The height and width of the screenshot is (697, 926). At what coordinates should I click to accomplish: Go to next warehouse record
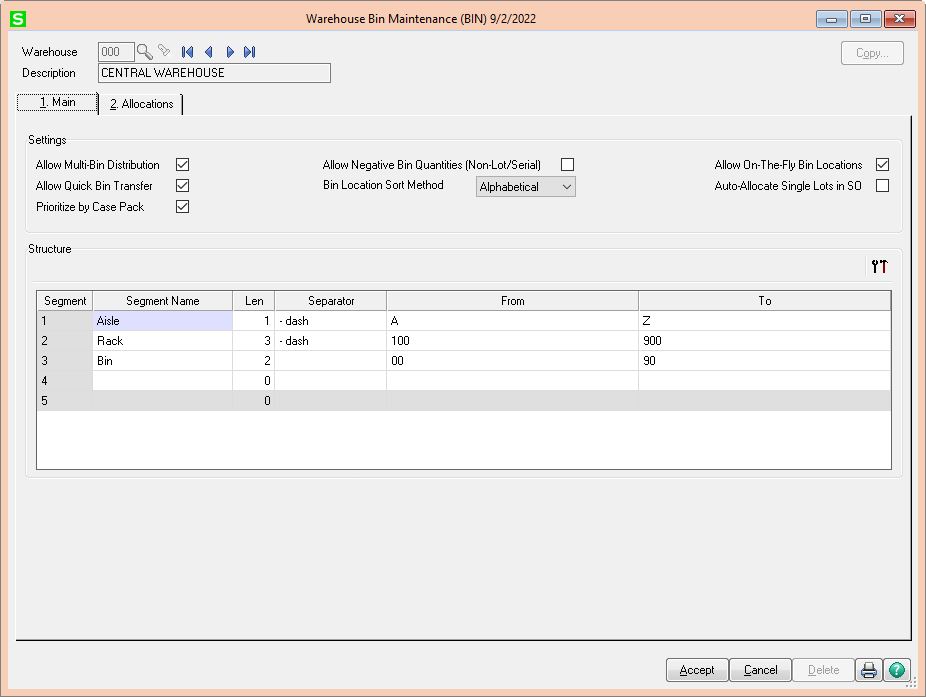(x=230, y=52)
